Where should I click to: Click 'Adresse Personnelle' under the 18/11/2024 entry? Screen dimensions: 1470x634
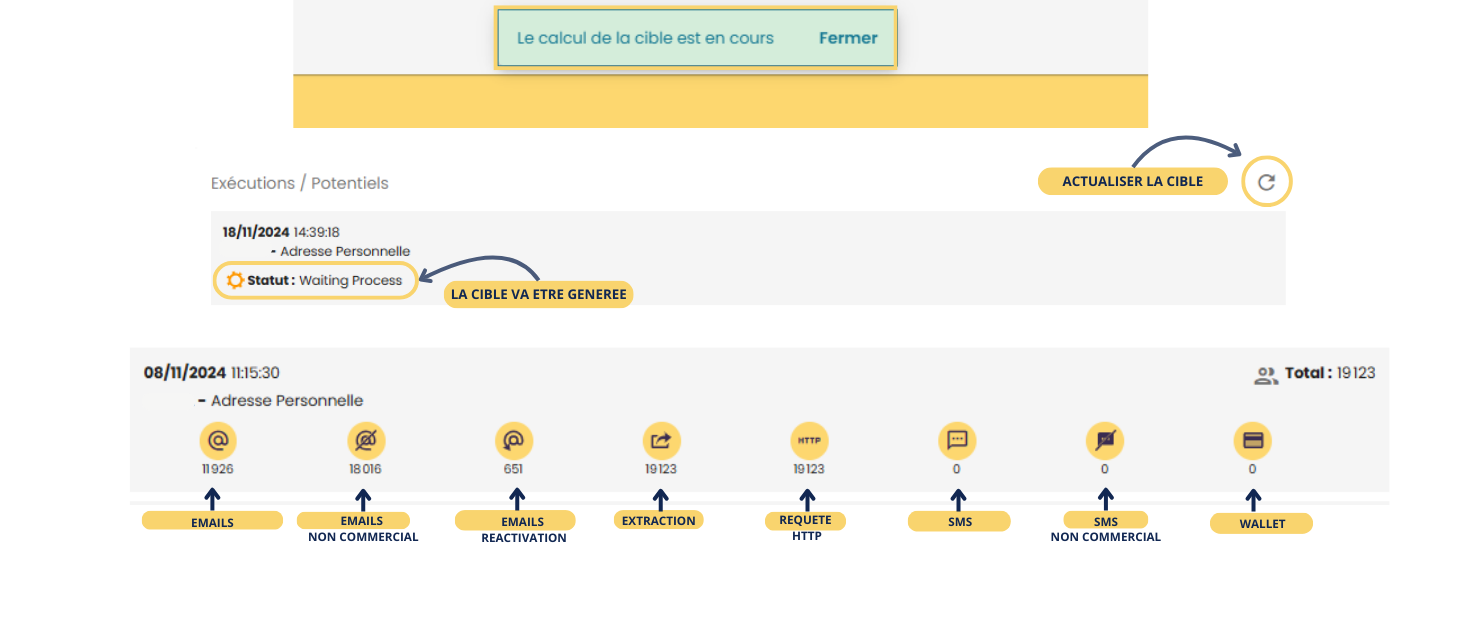pos(345,252)
